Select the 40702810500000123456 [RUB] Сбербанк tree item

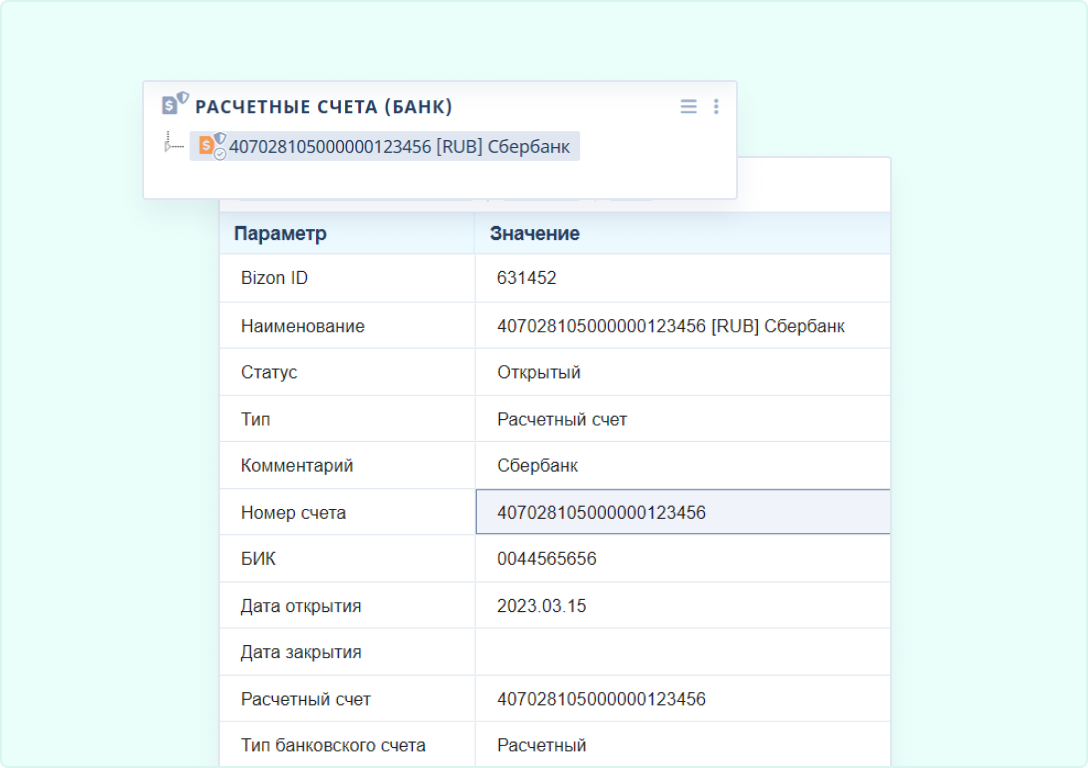pyautogui.click(x=399, y=147)
